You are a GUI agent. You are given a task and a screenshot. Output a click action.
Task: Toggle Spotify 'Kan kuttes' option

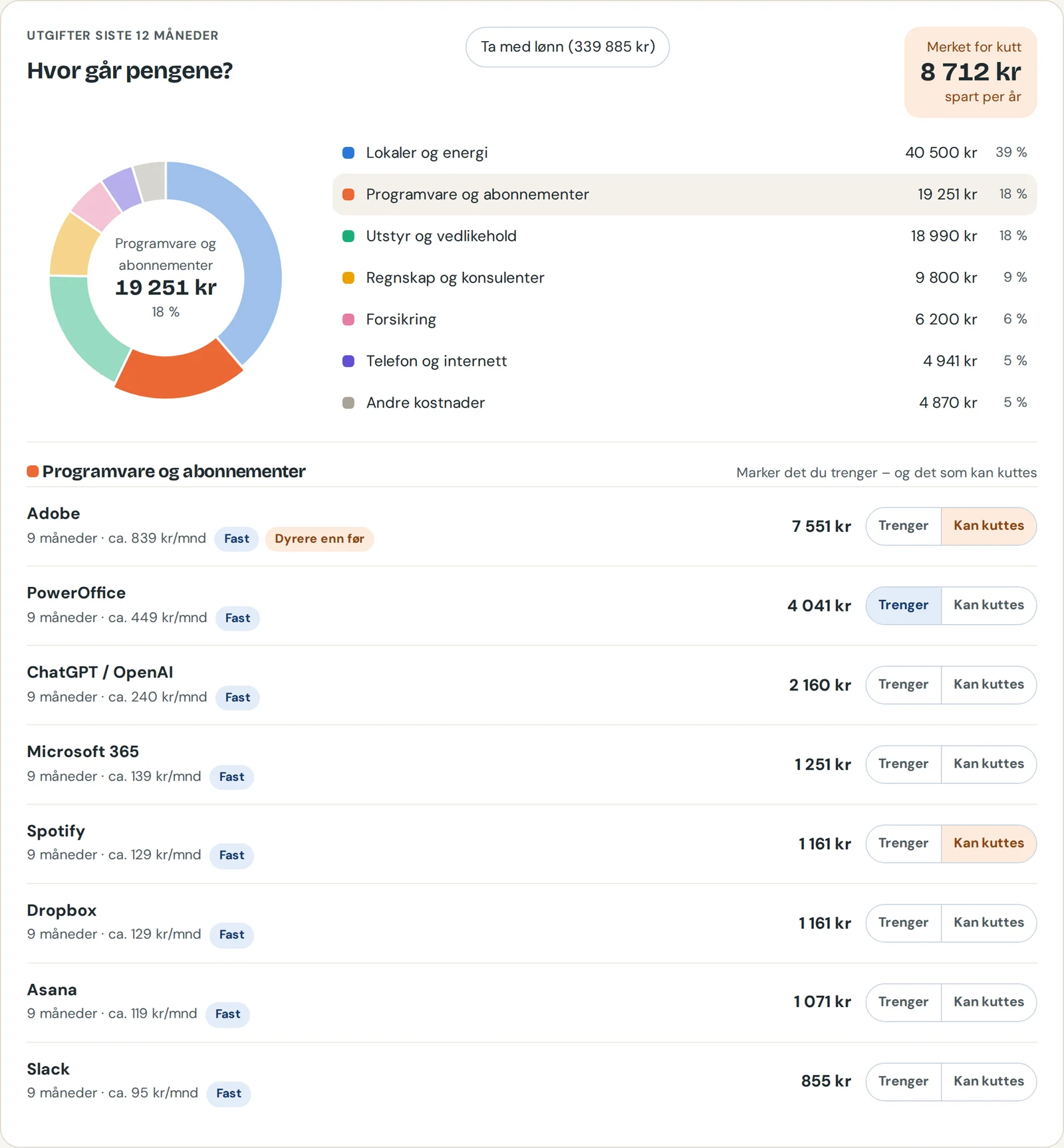click(x=988, y=844)
